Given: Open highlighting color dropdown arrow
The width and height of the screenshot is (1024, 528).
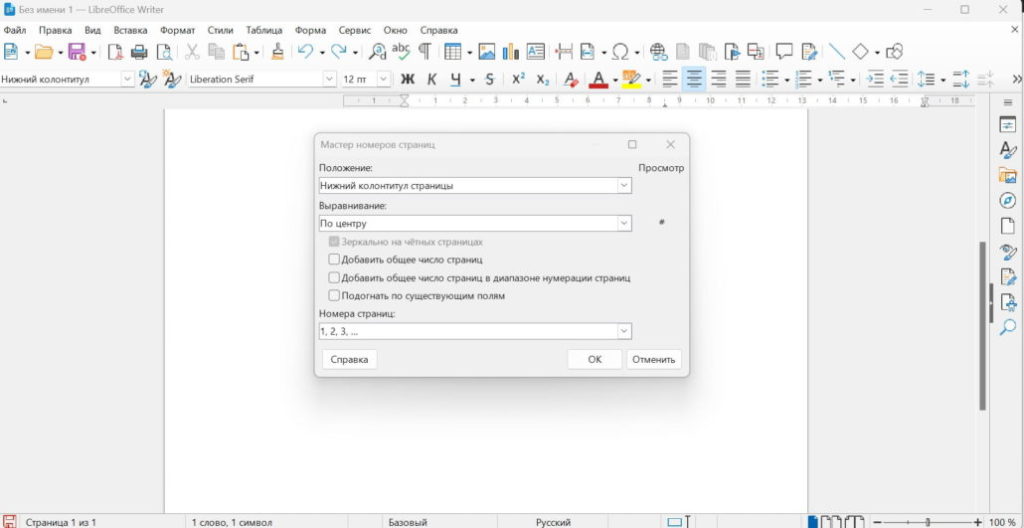Looking at the screenshot, I should pos(648,80).
